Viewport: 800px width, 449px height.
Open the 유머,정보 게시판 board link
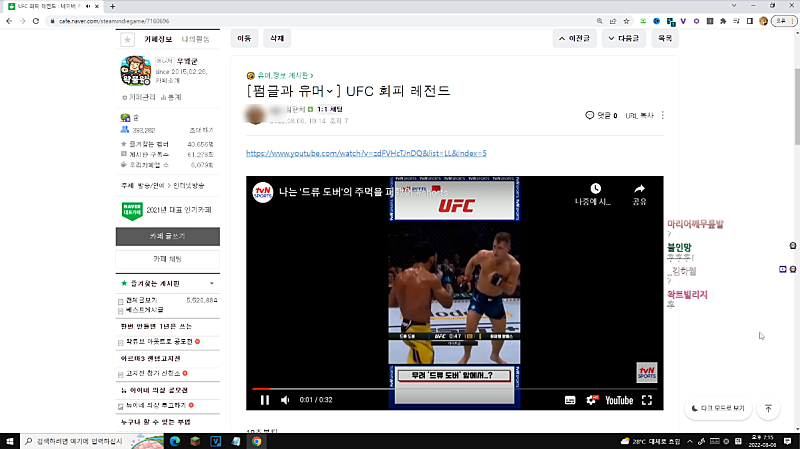(285, 76)
